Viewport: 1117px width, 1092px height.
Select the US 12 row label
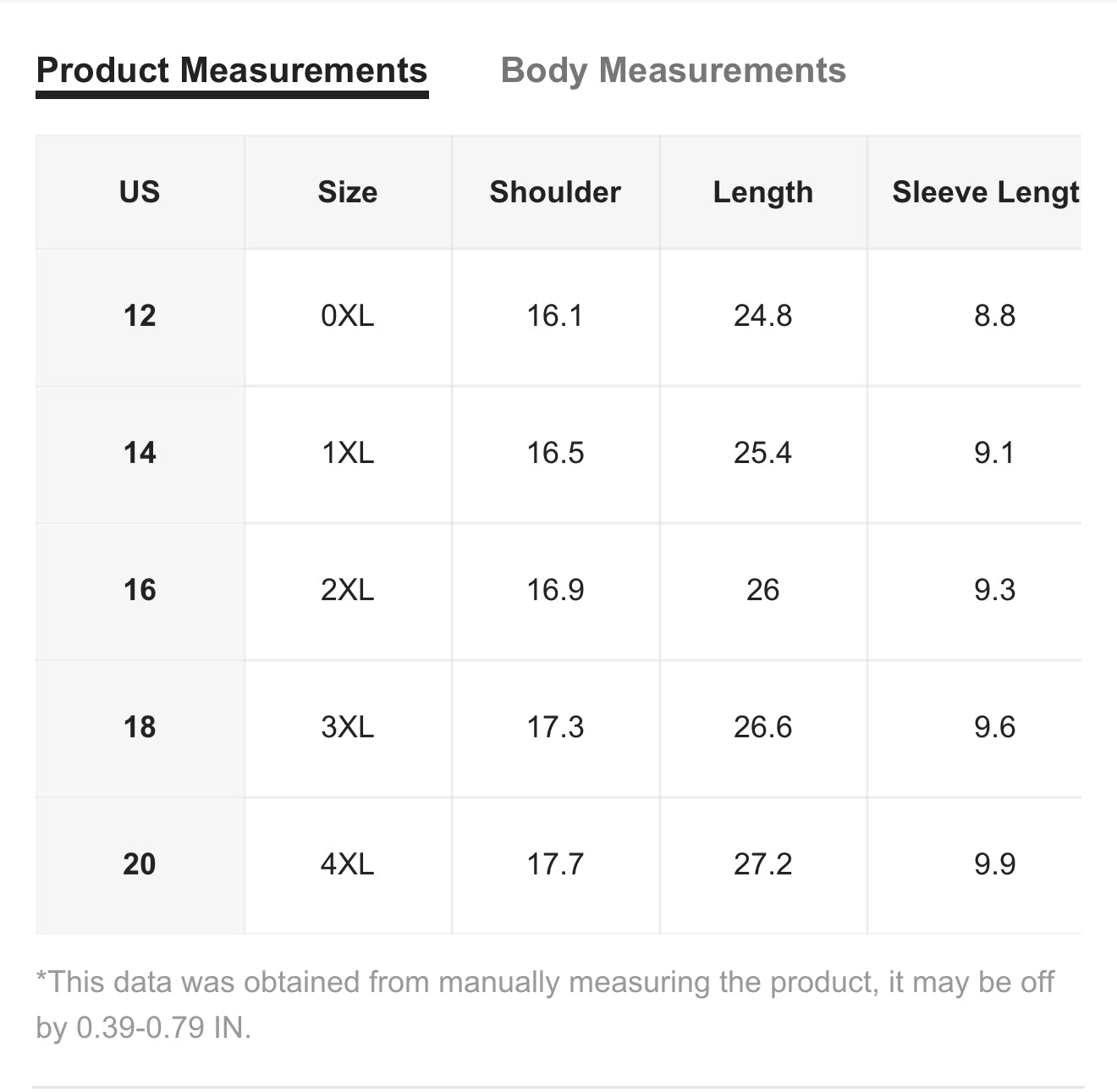[x=140, y=317]
